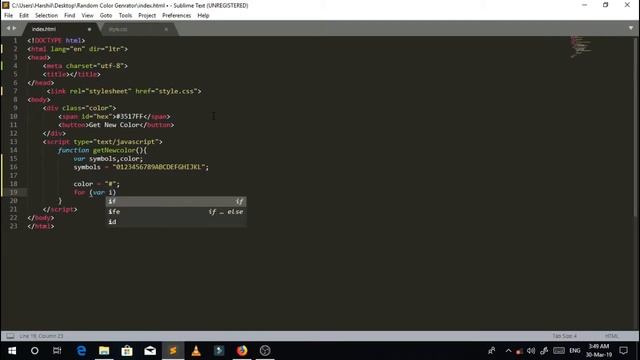
Task: Click the symbols string value on line 16
Action: coord(160,167)
